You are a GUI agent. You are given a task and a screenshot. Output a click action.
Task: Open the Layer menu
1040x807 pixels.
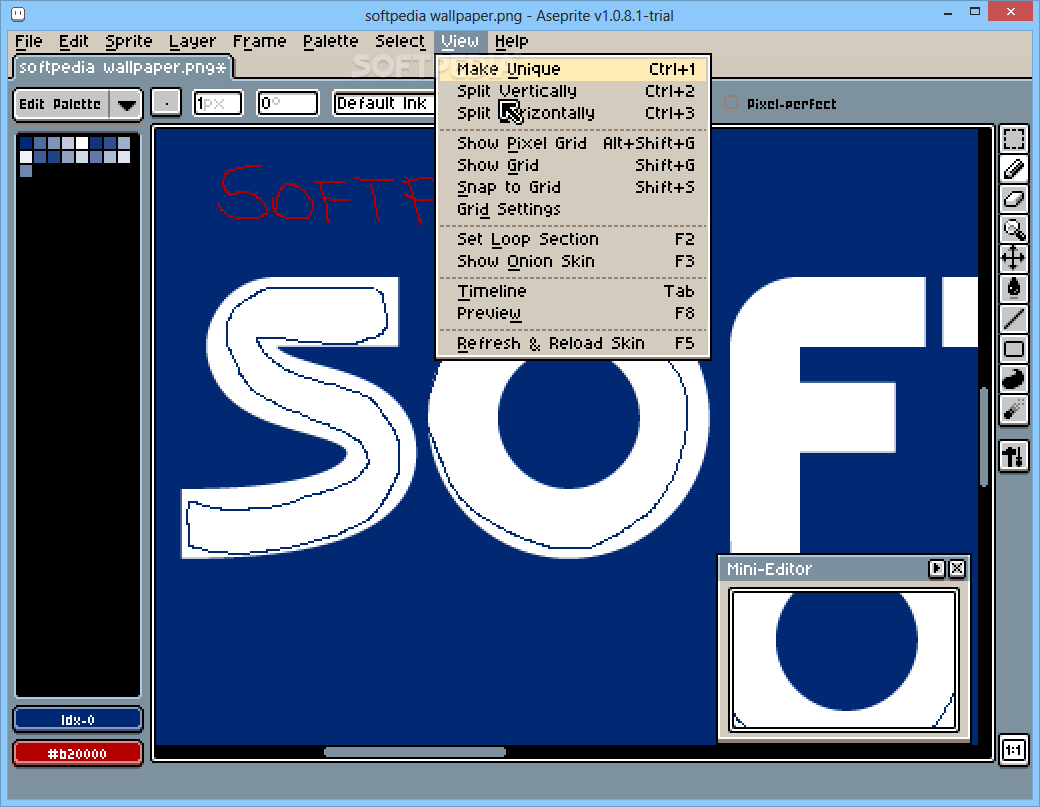[x=192, y=41]
